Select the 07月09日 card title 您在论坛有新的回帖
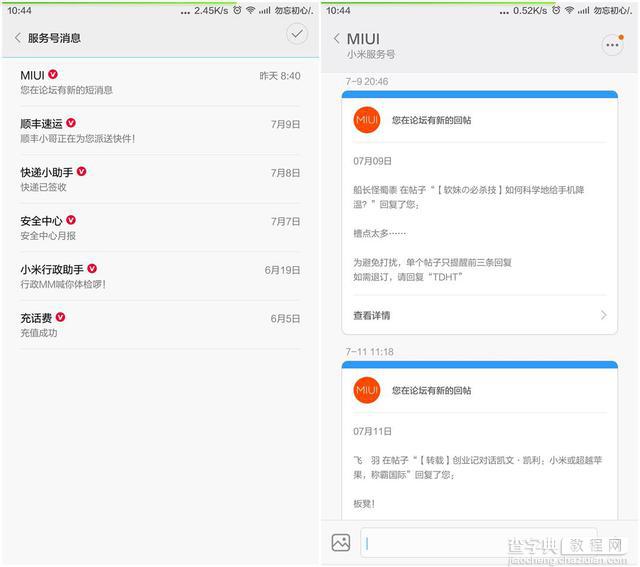Screen dimensions: 640x567 (431, 120)
